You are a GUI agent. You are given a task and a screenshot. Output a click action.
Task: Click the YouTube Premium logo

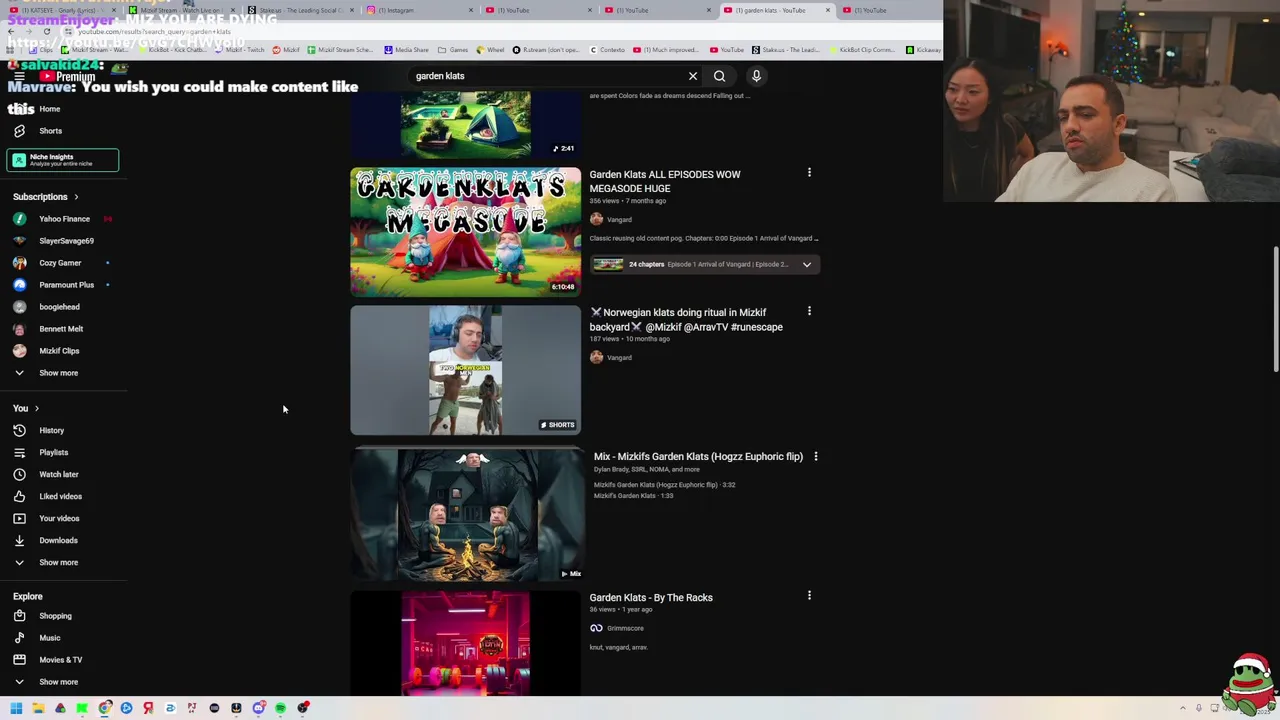68,76
